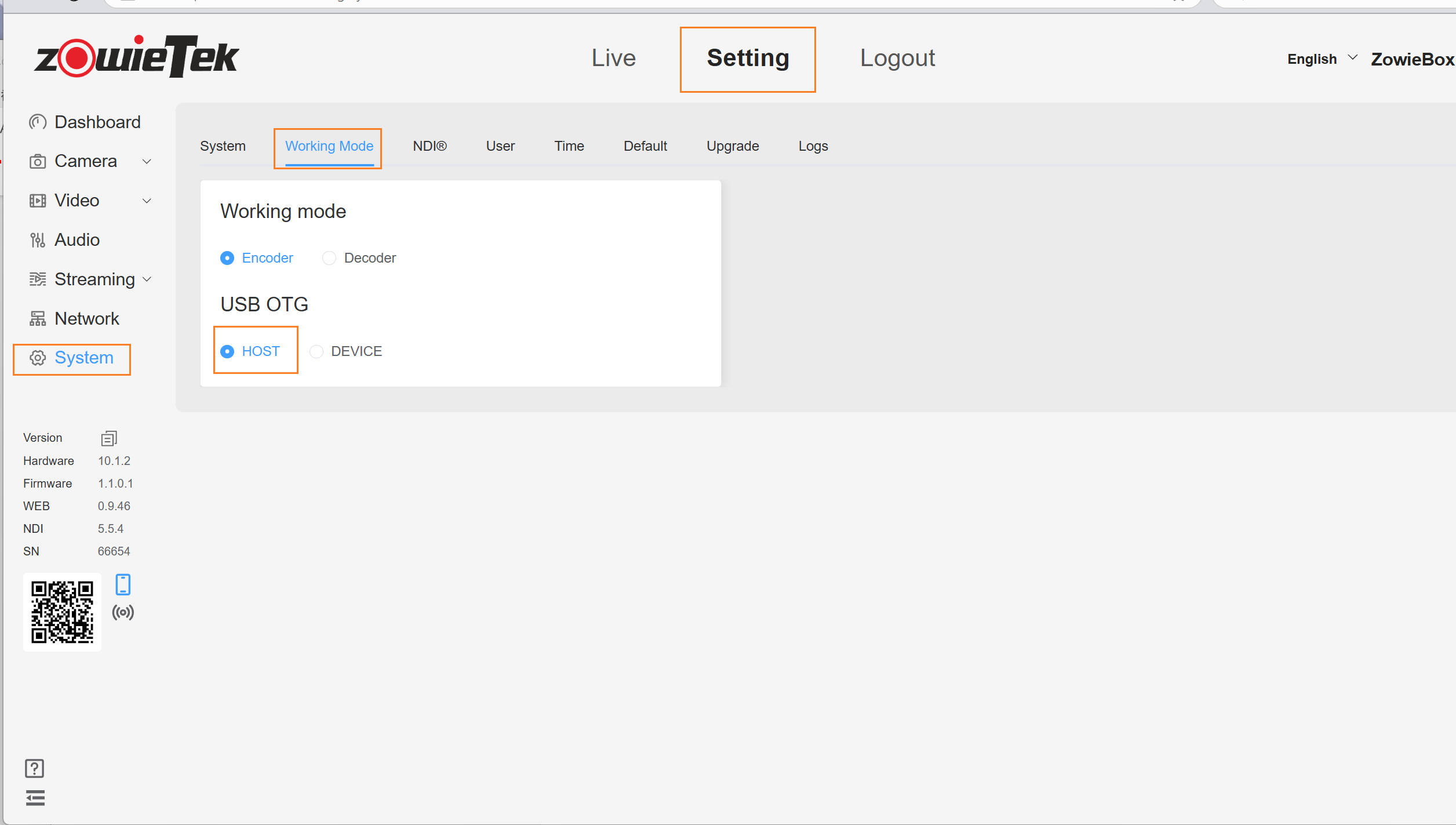
Task: Open Dashboard from sidebar
Action: pyautogui.click(x=97, y=122)
